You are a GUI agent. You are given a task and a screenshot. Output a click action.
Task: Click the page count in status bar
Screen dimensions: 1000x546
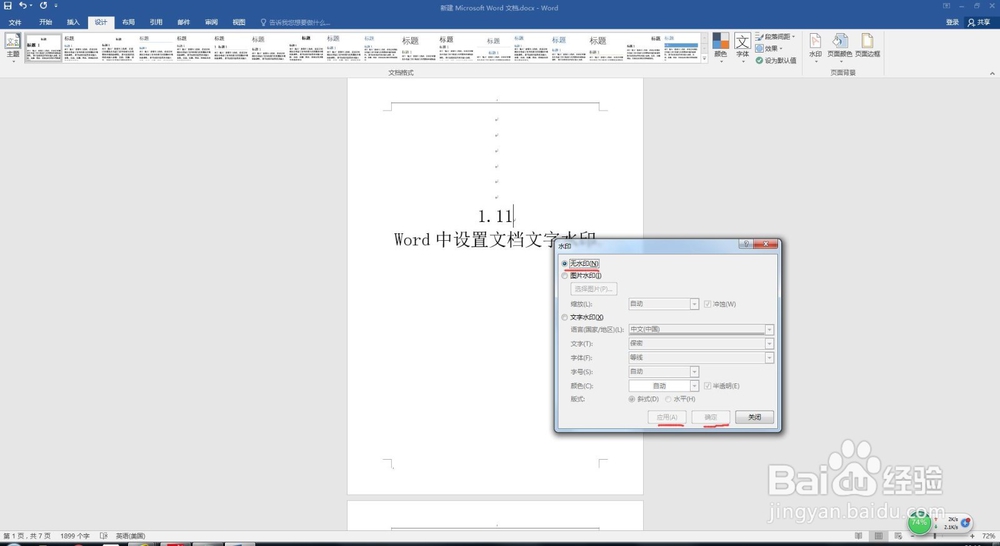(27, 536)
